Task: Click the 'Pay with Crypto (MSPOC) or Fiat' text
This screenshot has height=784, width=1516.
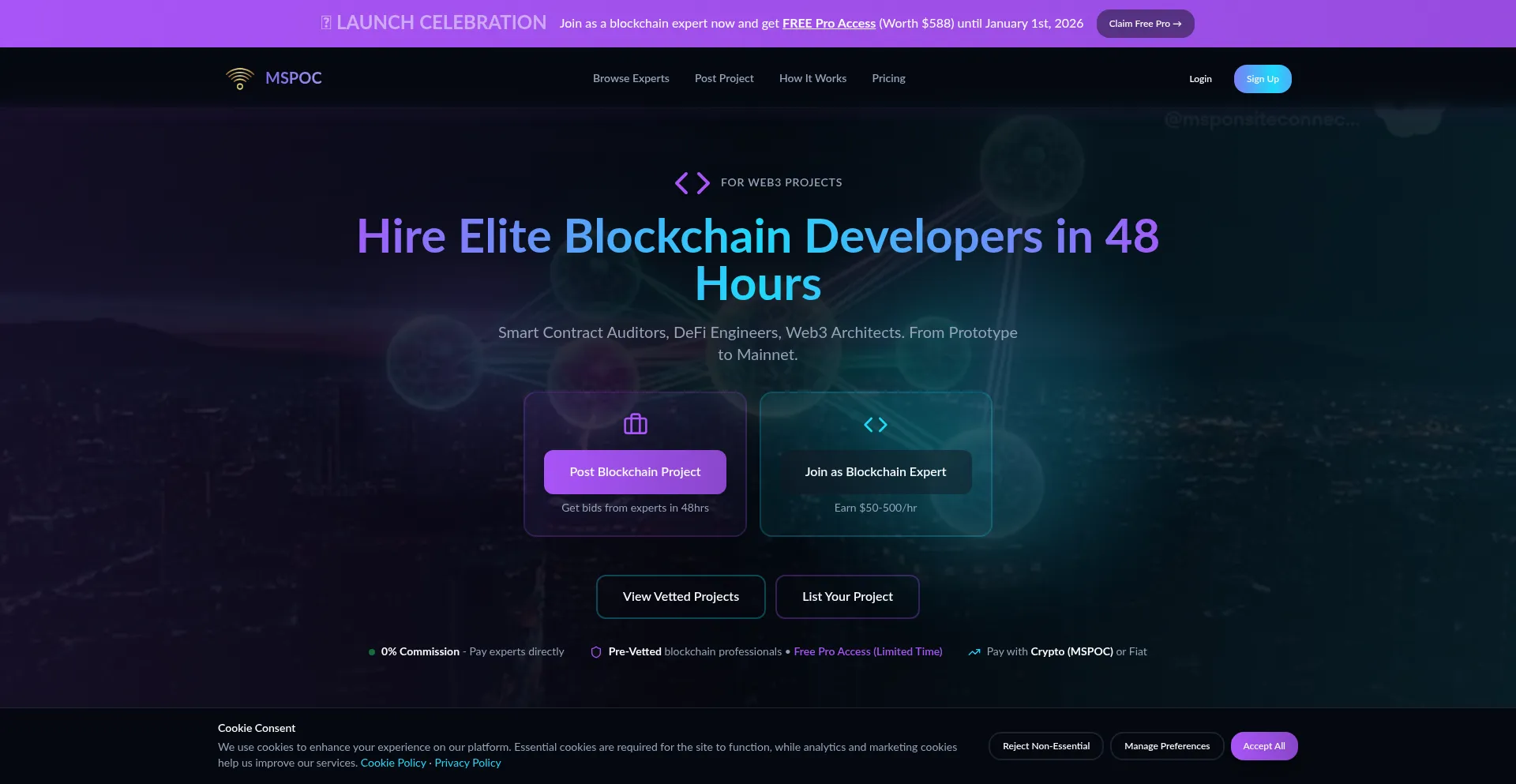Action: coord(1067,652)
